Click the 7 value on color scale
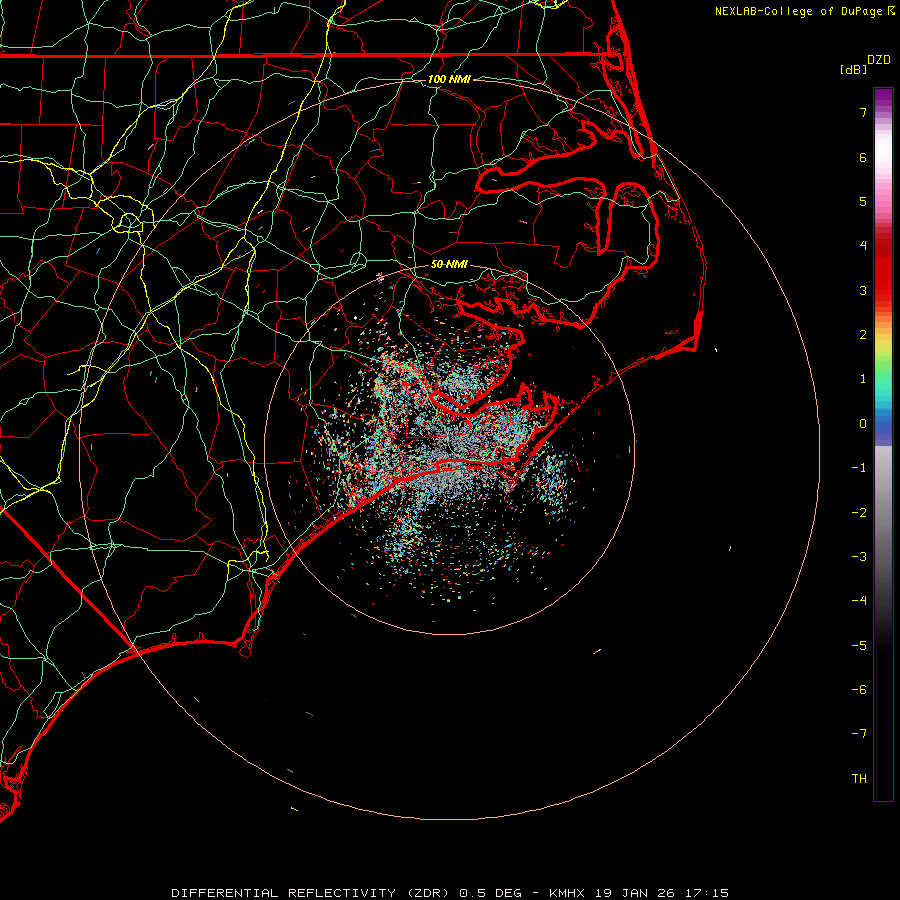Viewport: 900px width, 900px height. [863, 112]
